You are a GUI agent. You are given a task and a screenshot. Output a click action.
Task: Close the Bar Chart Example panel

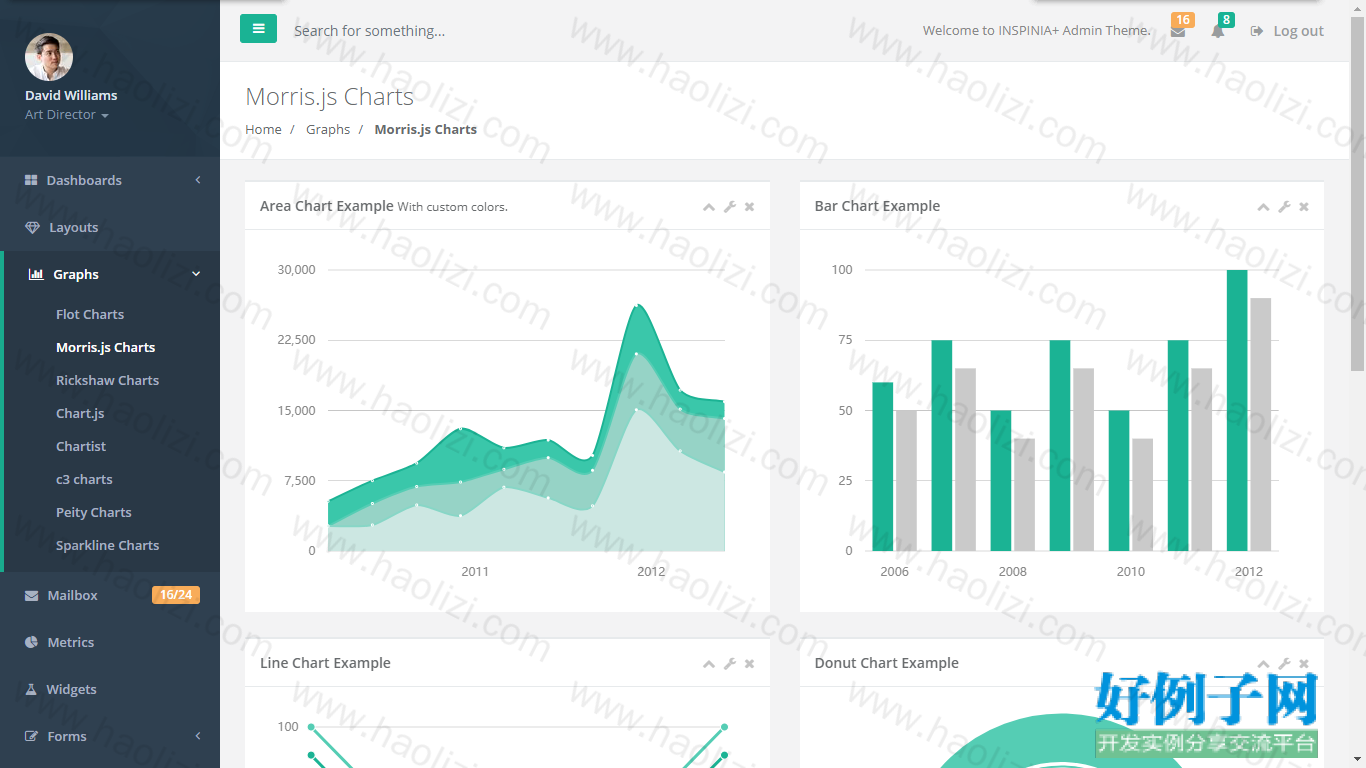pos(1304,207)
